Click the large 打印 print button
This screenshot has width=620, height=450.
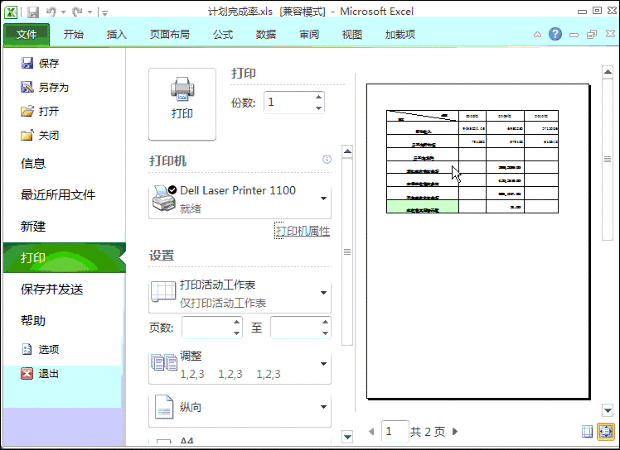(182, 104)
